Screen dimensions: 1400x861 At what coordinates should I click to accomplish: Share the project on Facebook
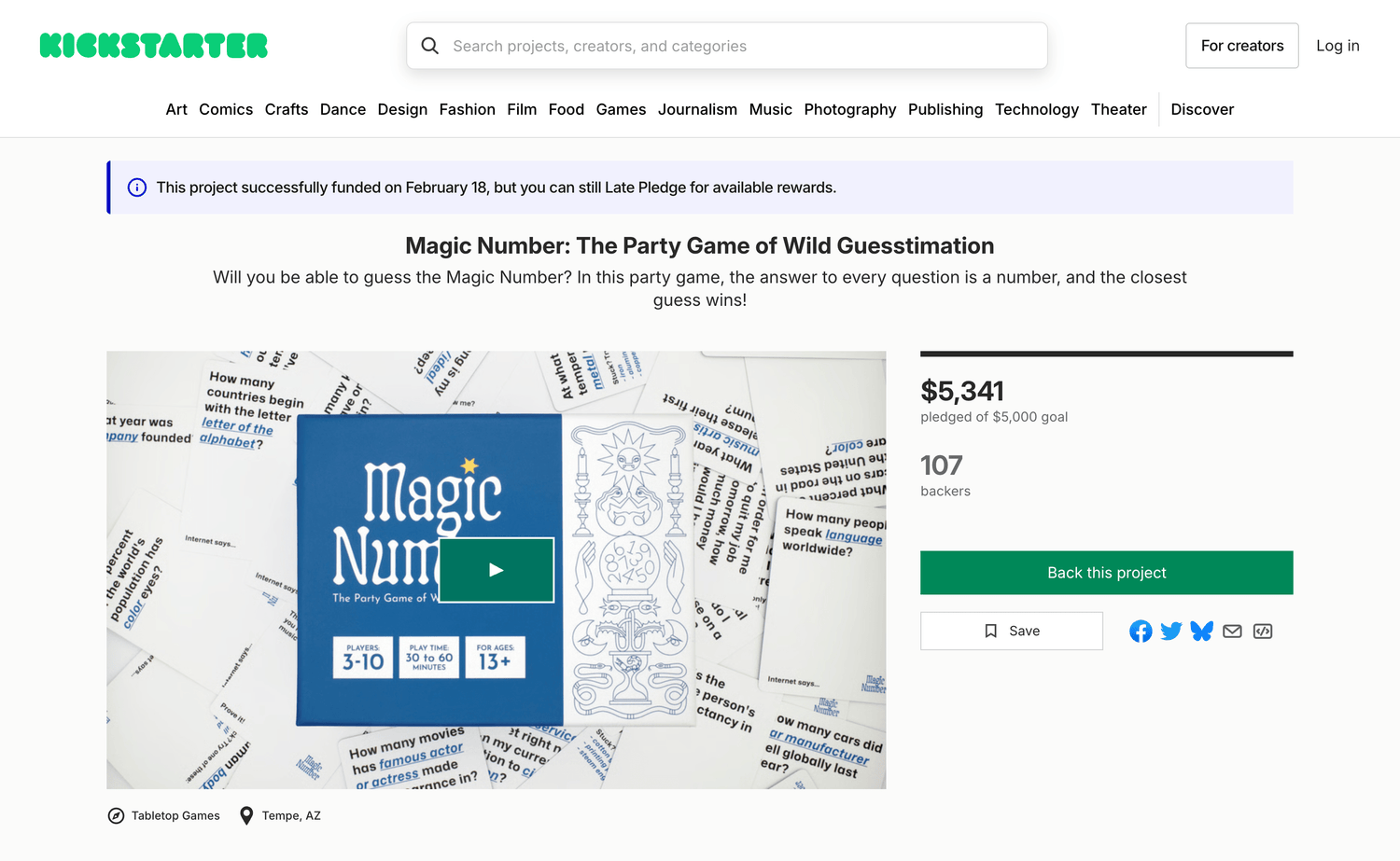tap(1141, 631)
